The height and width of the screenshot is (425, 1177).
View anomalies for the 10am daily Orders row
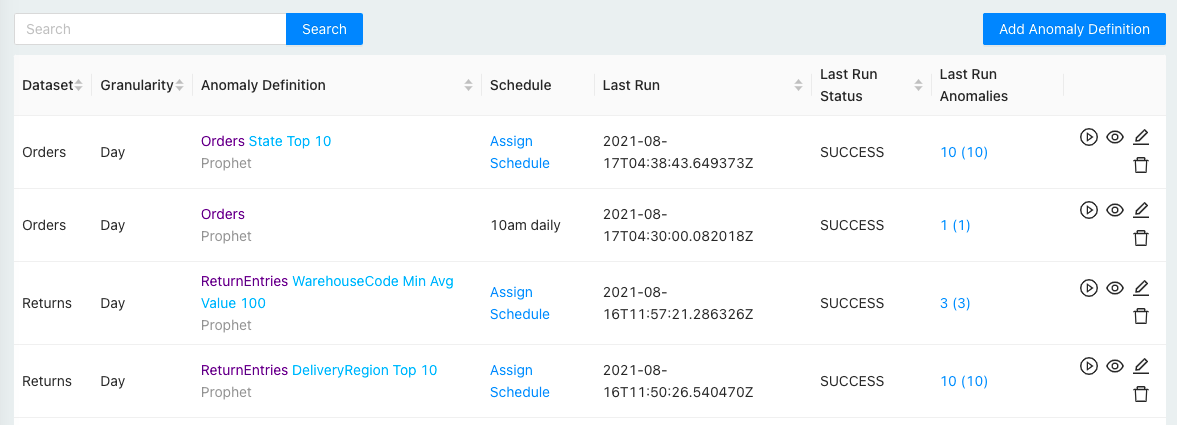point(1115,210)
